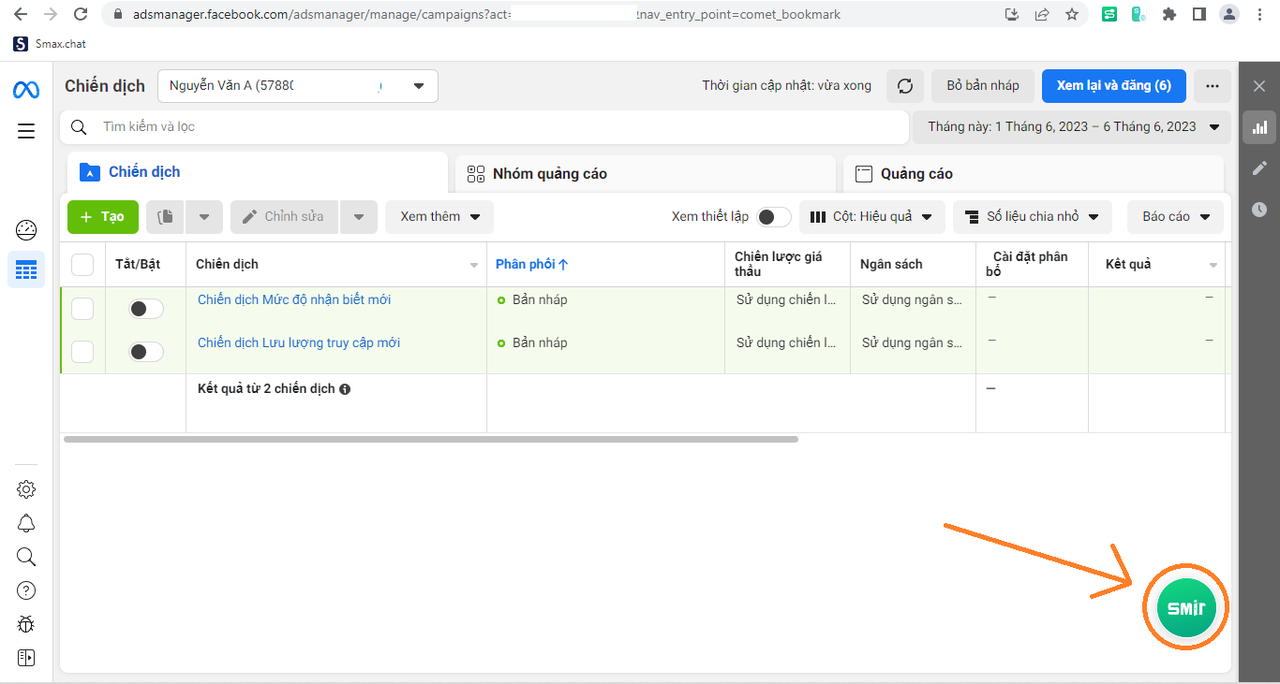Open the hamburger menu in left sidebar

26,131
